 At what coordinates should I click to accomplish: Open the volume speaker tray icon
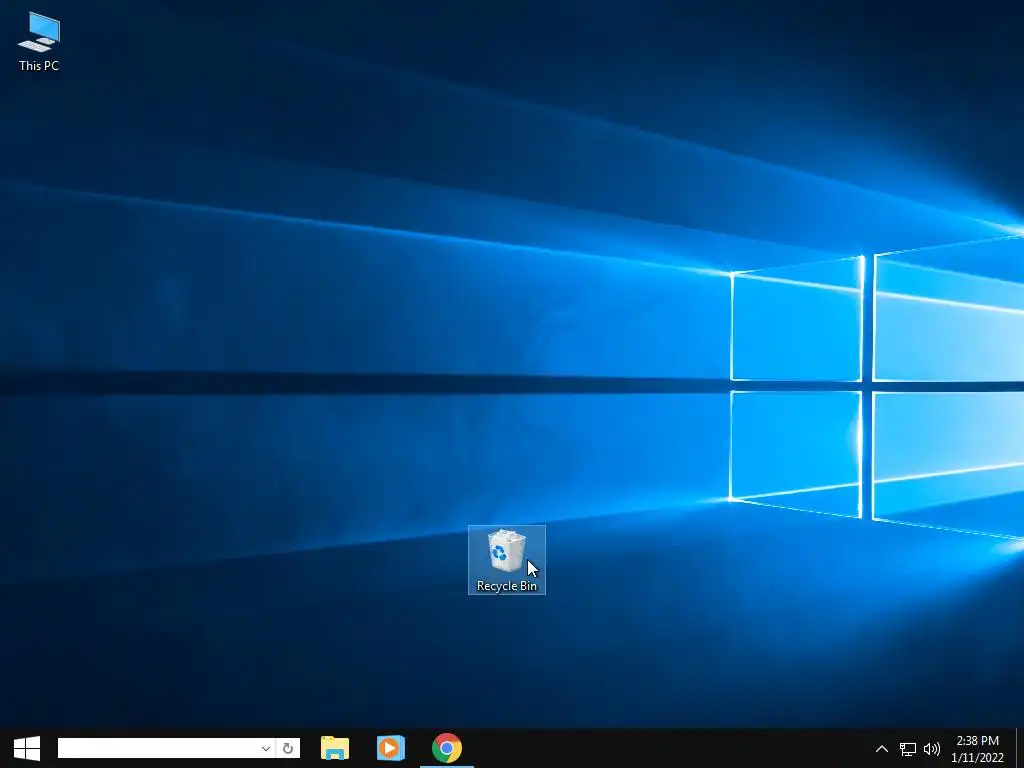pyautogui.click(x=932, y=749)
